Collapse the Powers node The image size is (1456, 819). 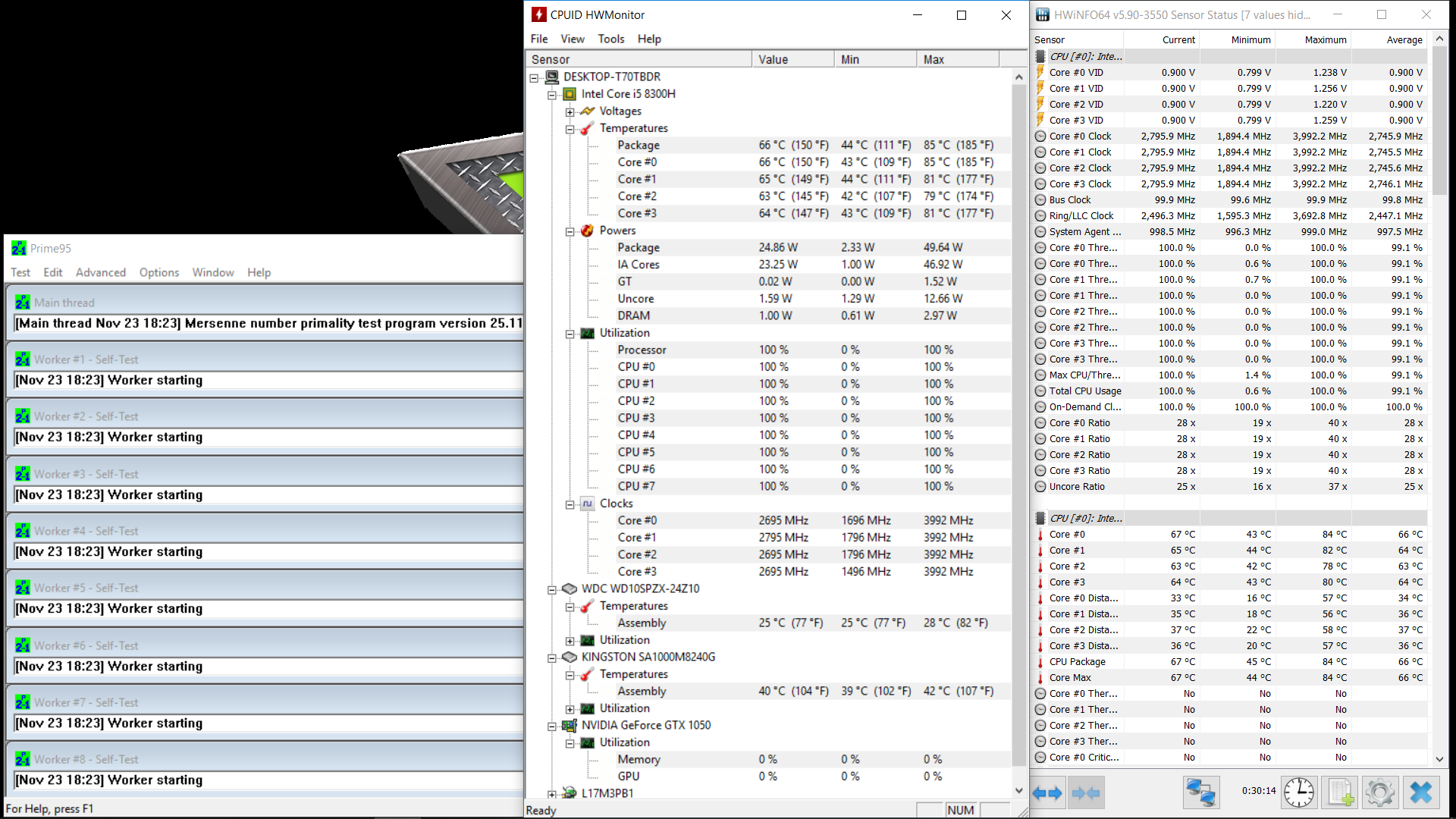pyautogui.click(x=570, y=231)
